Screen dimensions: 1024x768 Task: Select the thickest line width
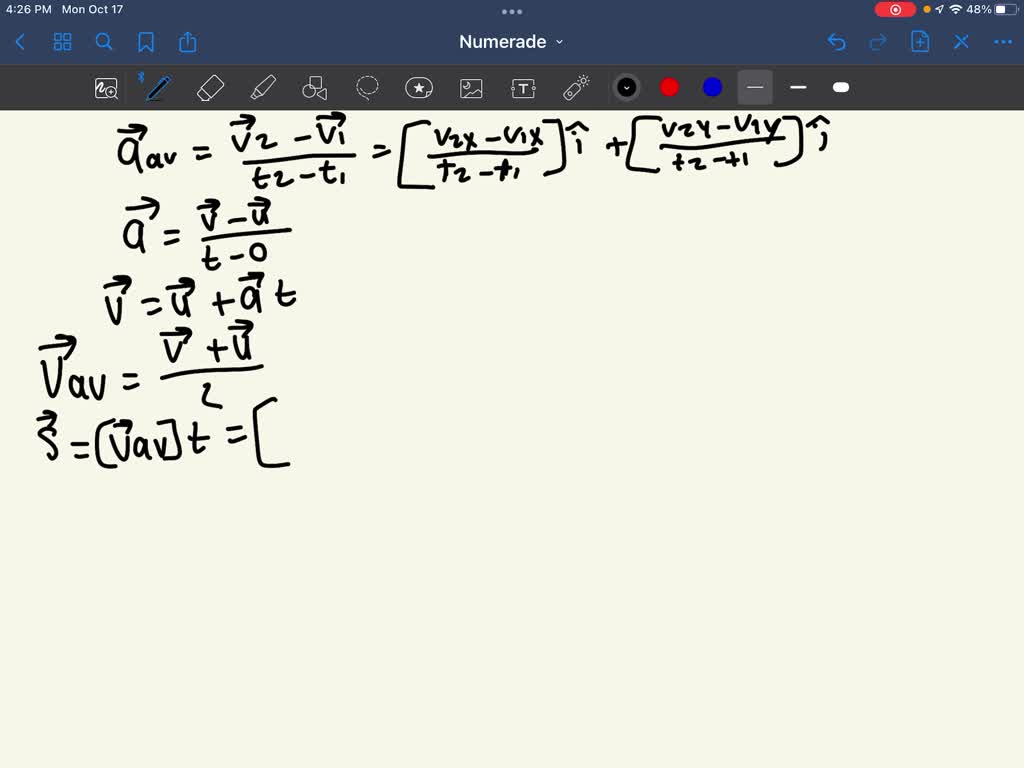[x=840, y=87]
